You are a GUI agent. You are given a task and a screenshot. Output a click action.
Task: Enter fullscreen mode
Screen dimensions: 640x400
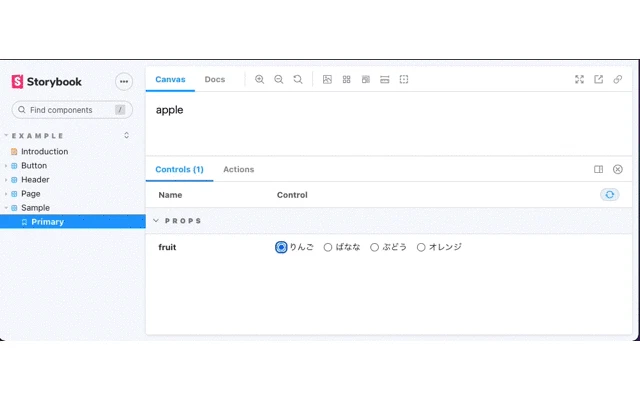coord(579,80)
